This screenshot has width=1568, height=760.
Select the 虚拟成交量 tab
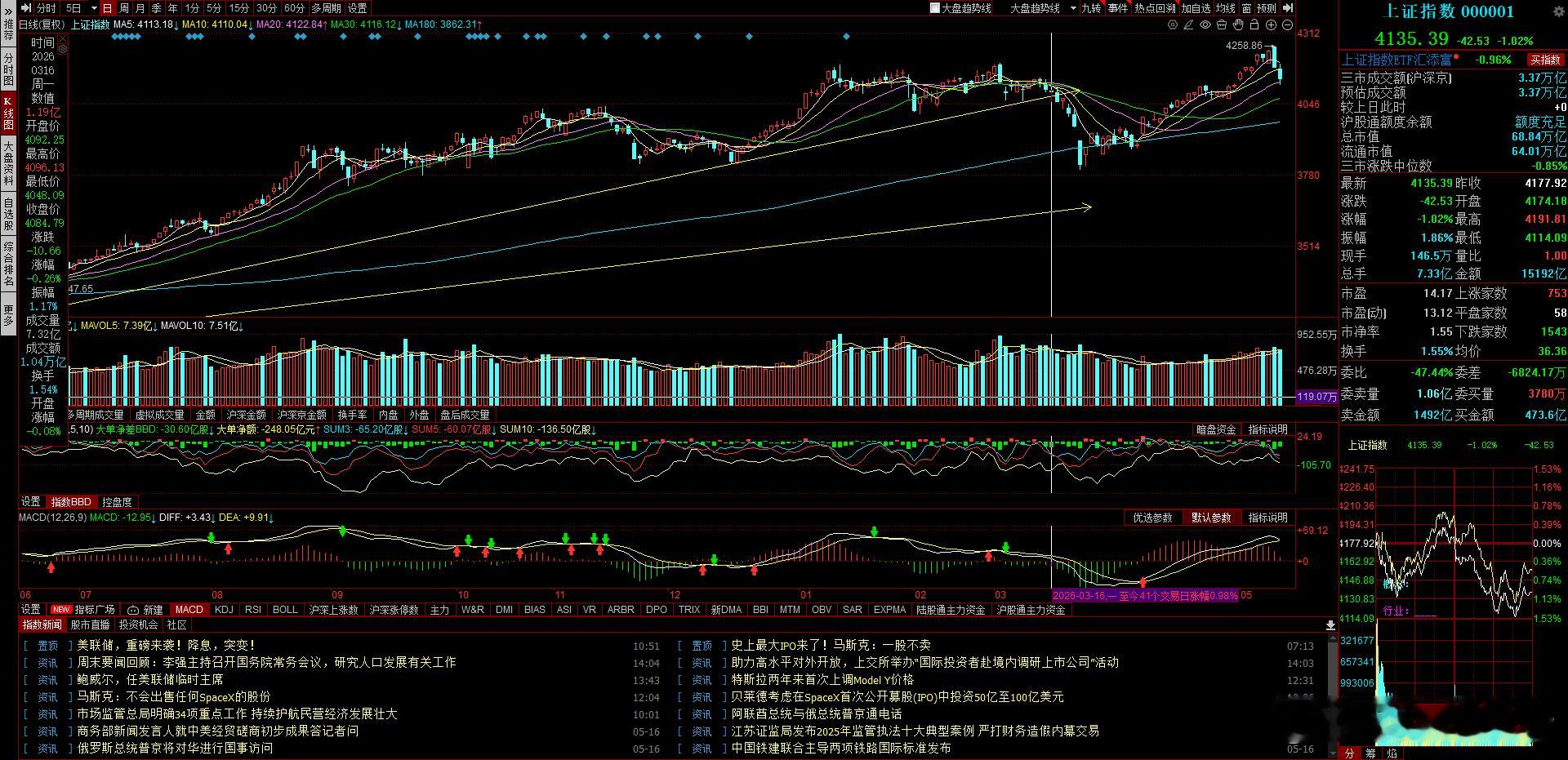pos(159,415)
